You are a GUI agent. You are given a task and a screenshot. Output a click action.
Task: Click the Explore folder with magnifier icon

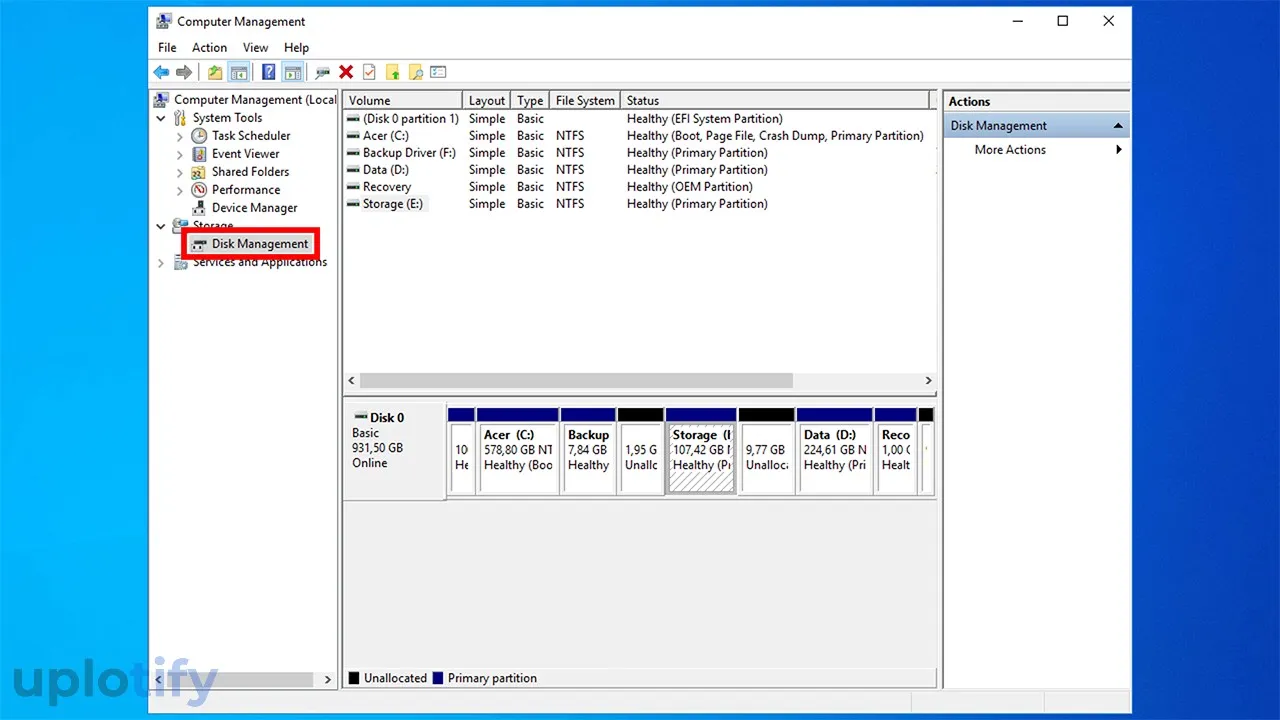point(415,72)
